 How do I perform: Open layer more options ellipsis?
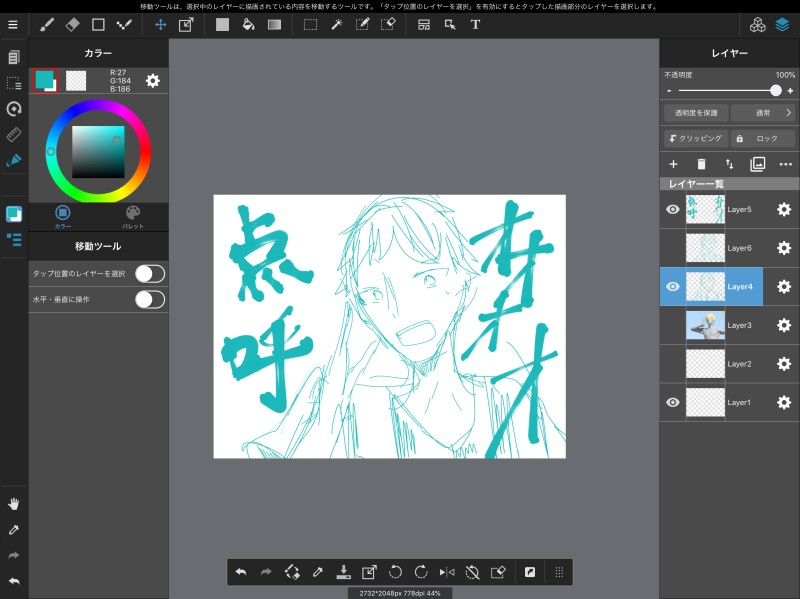(786, 164)
